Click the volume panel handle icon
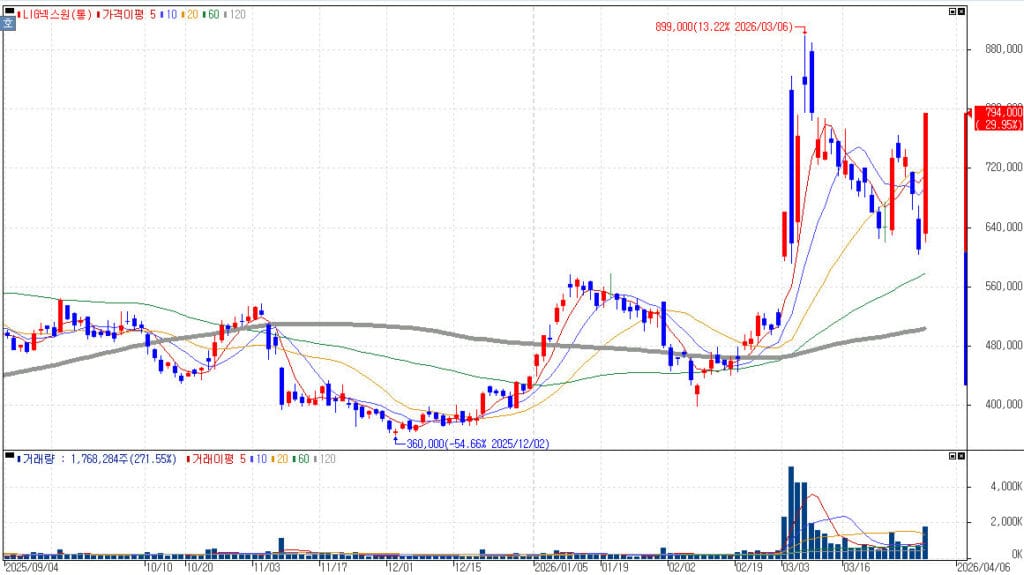Image resolution: width=1024 pixels, height=575 pixels. click(x=6, y=458)
